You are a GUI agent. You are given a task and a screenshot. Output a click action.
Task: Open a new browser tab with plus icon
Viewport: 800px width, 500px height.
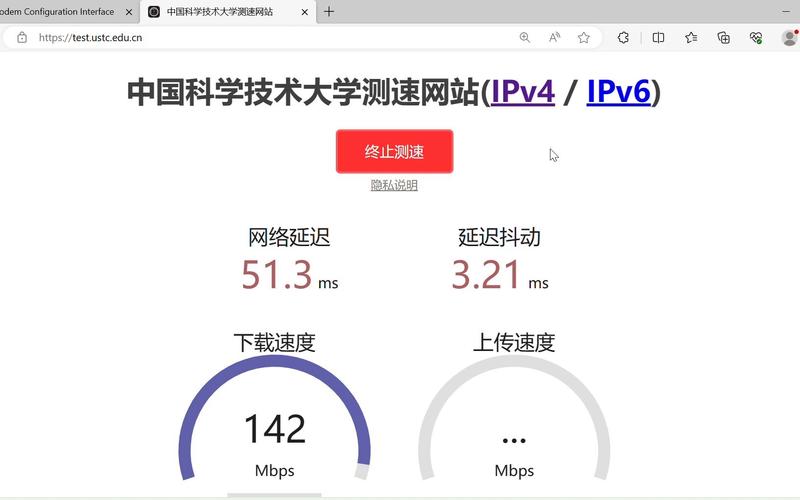329,11
